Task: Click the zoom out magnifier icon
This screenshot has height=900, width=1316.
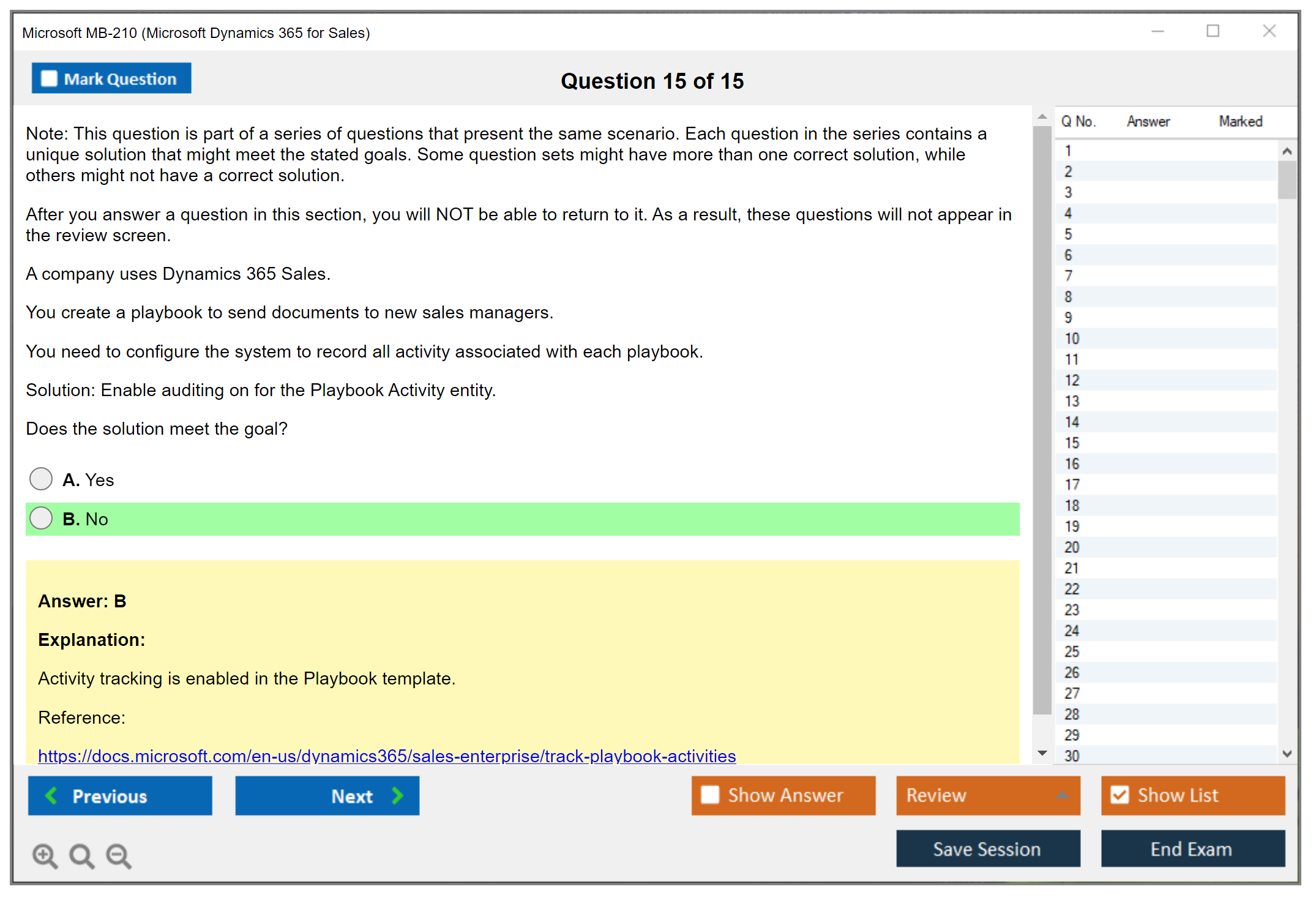Action: tap(119, 855)
